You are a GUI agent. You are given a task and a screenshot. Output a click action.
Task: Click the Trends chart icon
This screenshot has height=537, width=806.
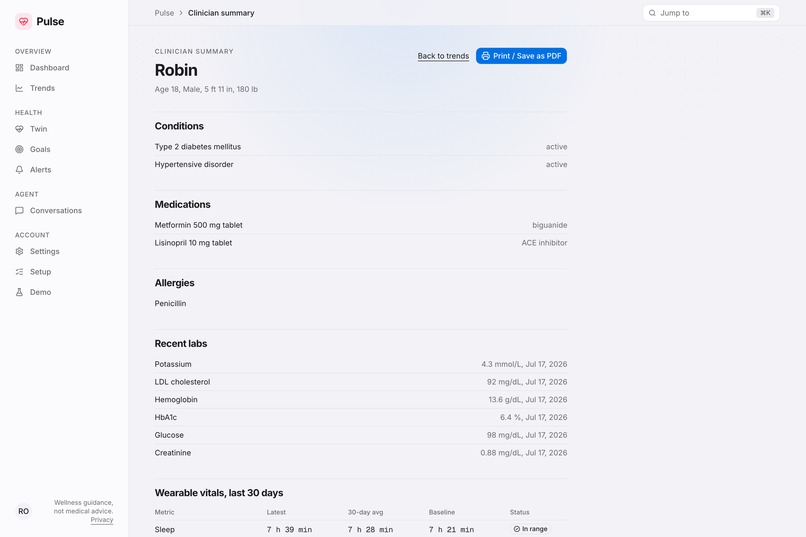tap(20, 88)
